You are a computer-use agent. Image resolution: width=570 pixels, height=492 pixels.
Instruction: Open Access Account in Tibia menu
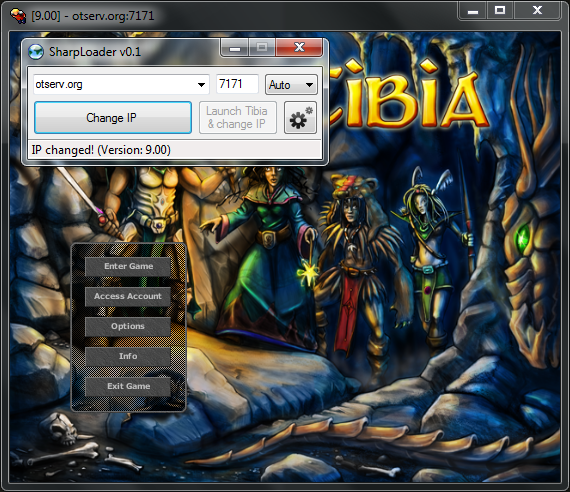(x=128, y=296)
